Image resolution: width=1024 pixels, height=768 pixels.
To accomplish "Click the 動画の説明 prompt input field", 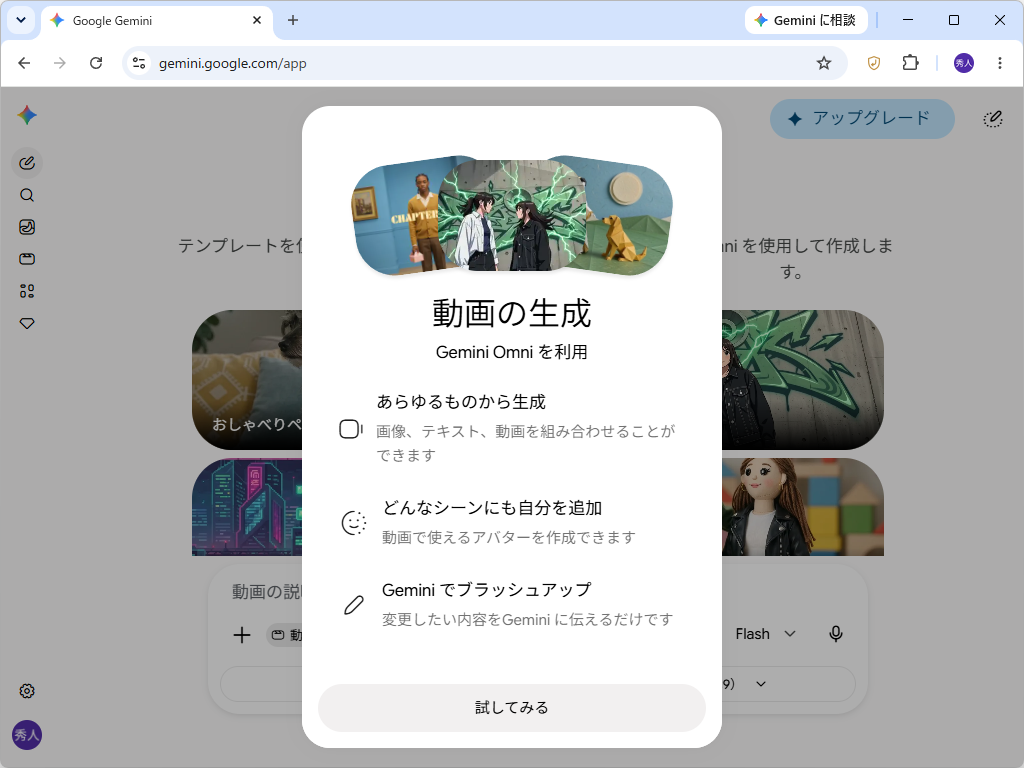I will 266,592.
